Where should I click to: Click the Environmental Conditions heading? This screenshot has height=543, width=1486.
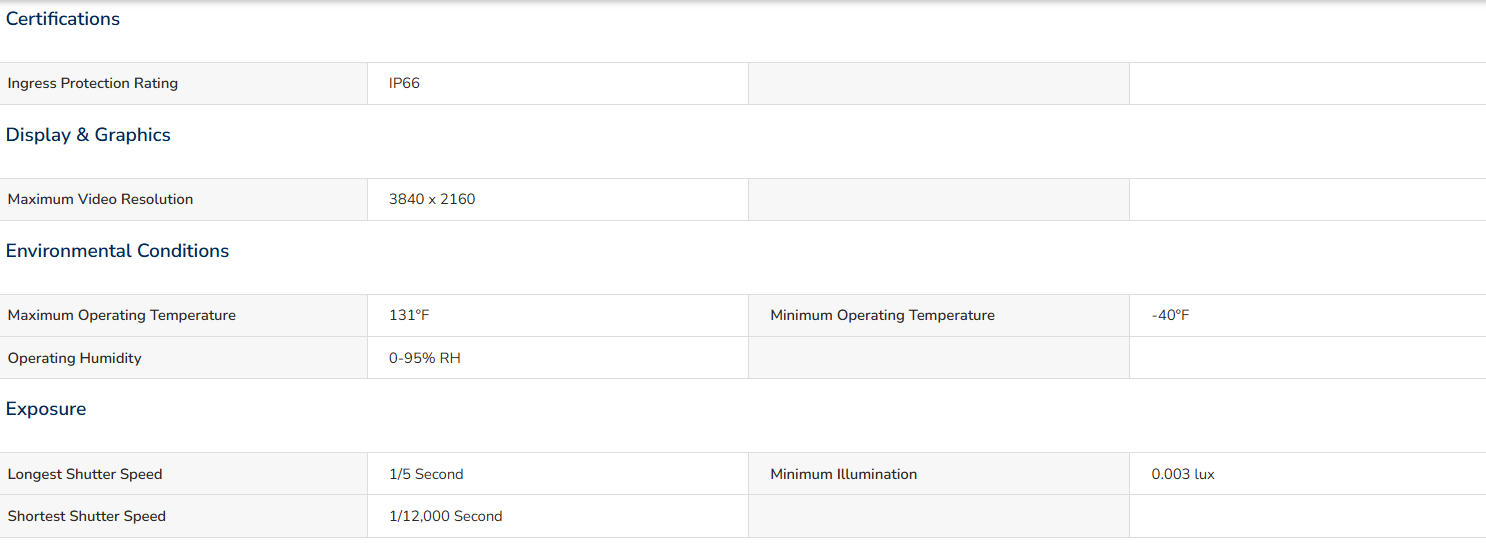click(x=117, y=251)
